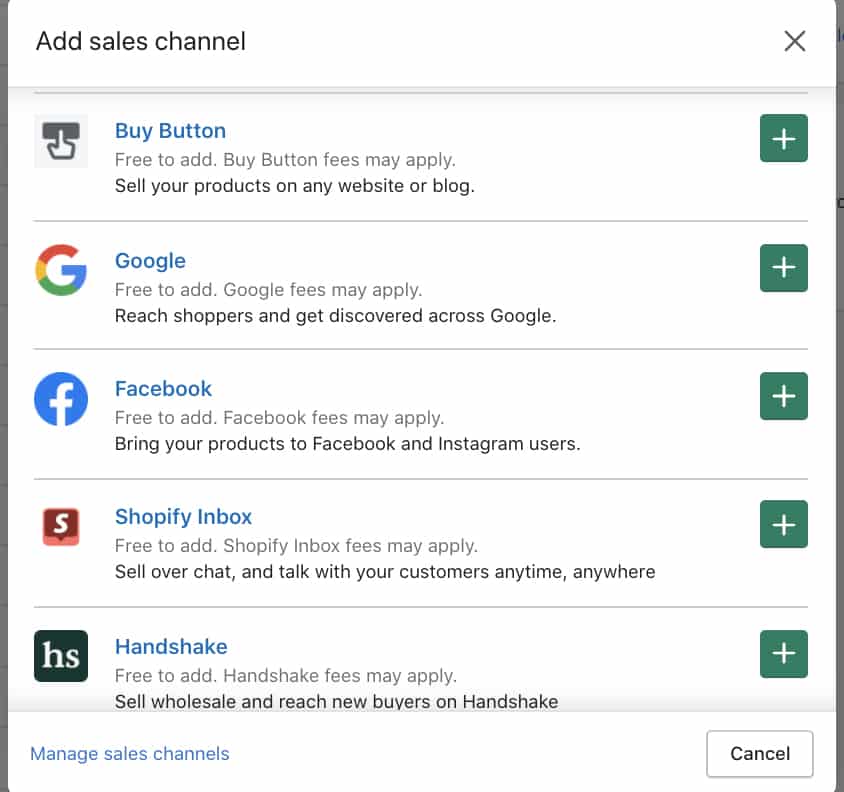This screenshot has height=792, width=844.
Task: Add the Buy Button sales channel
Action: [x=783, y=138]
